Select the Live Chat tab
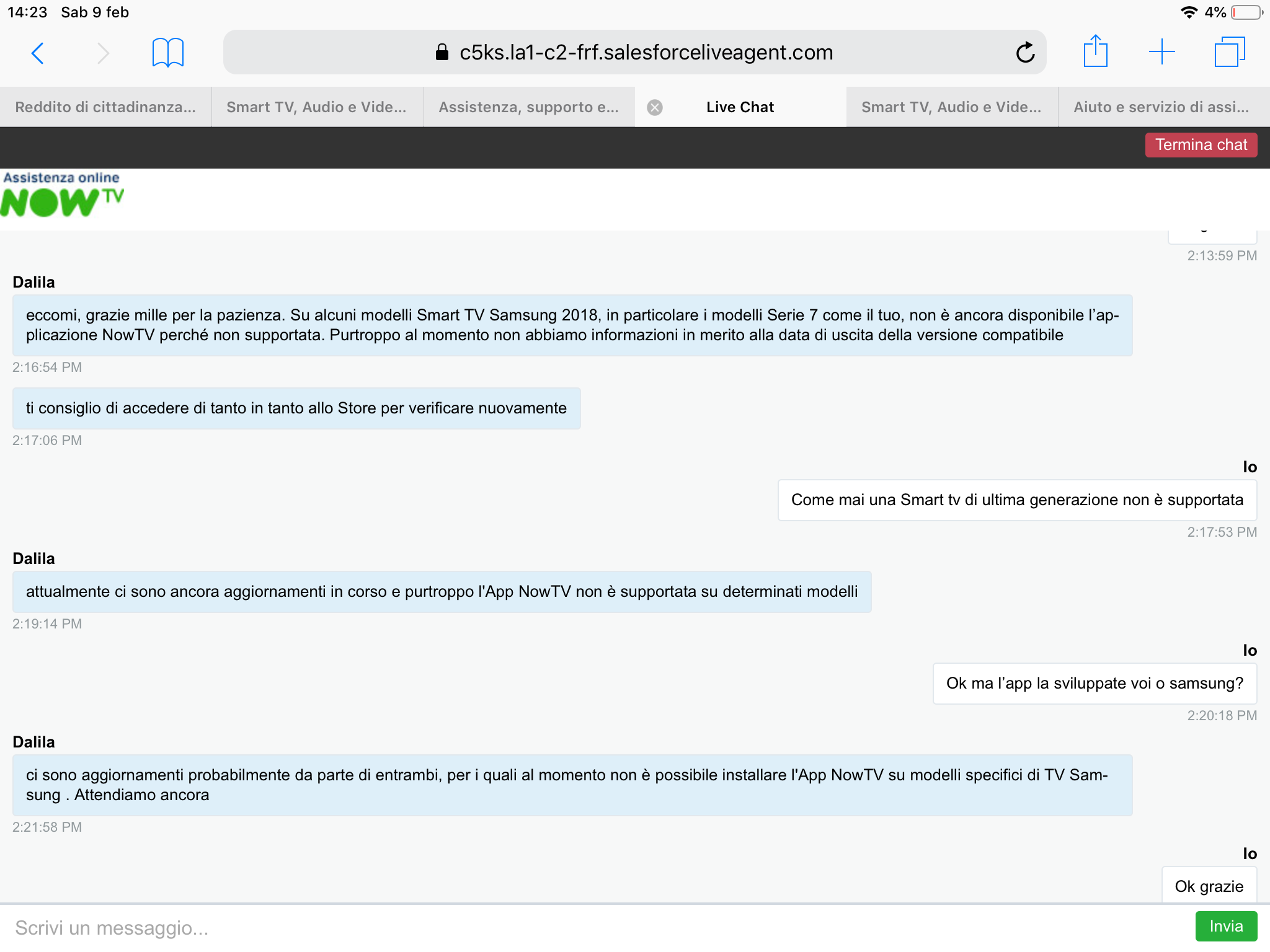The width and height of the screenshot is (1270, 952). (740, 107)
